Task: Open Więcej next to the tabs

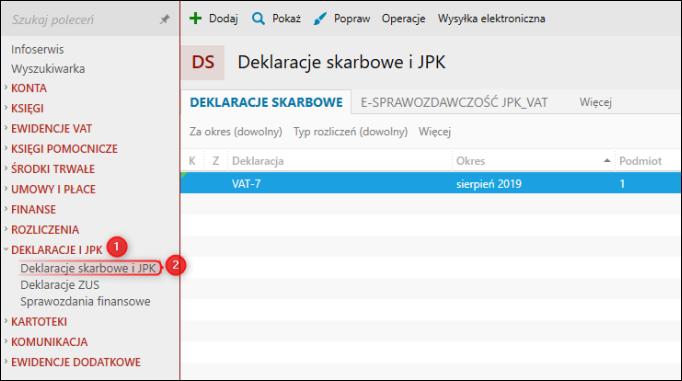Action: [595, 102]
